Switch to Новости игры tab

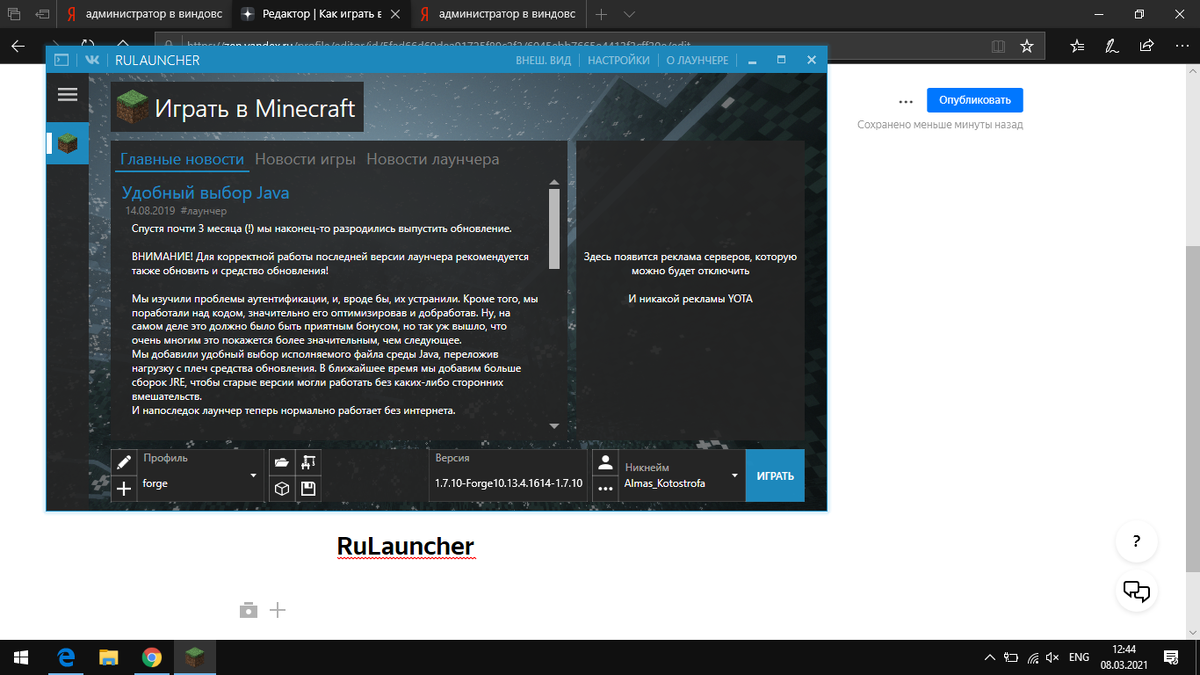306,159
